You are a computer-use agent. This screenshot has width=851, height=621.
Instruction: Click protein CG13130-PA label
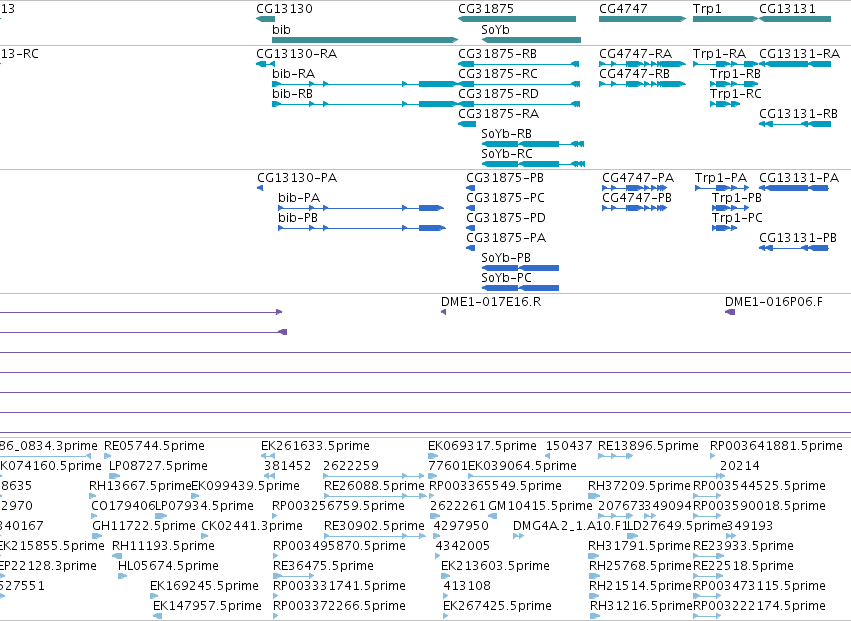point(297,178)
